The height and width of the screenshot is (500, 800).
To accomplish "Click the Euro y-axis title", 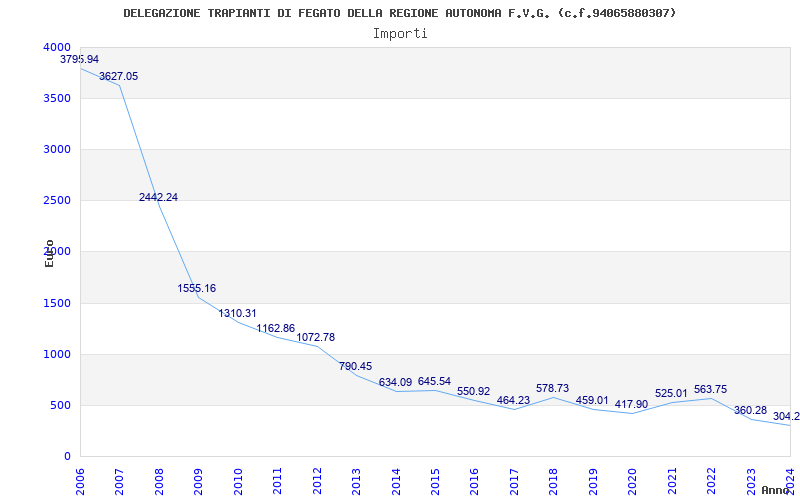I will pos(49,253).
